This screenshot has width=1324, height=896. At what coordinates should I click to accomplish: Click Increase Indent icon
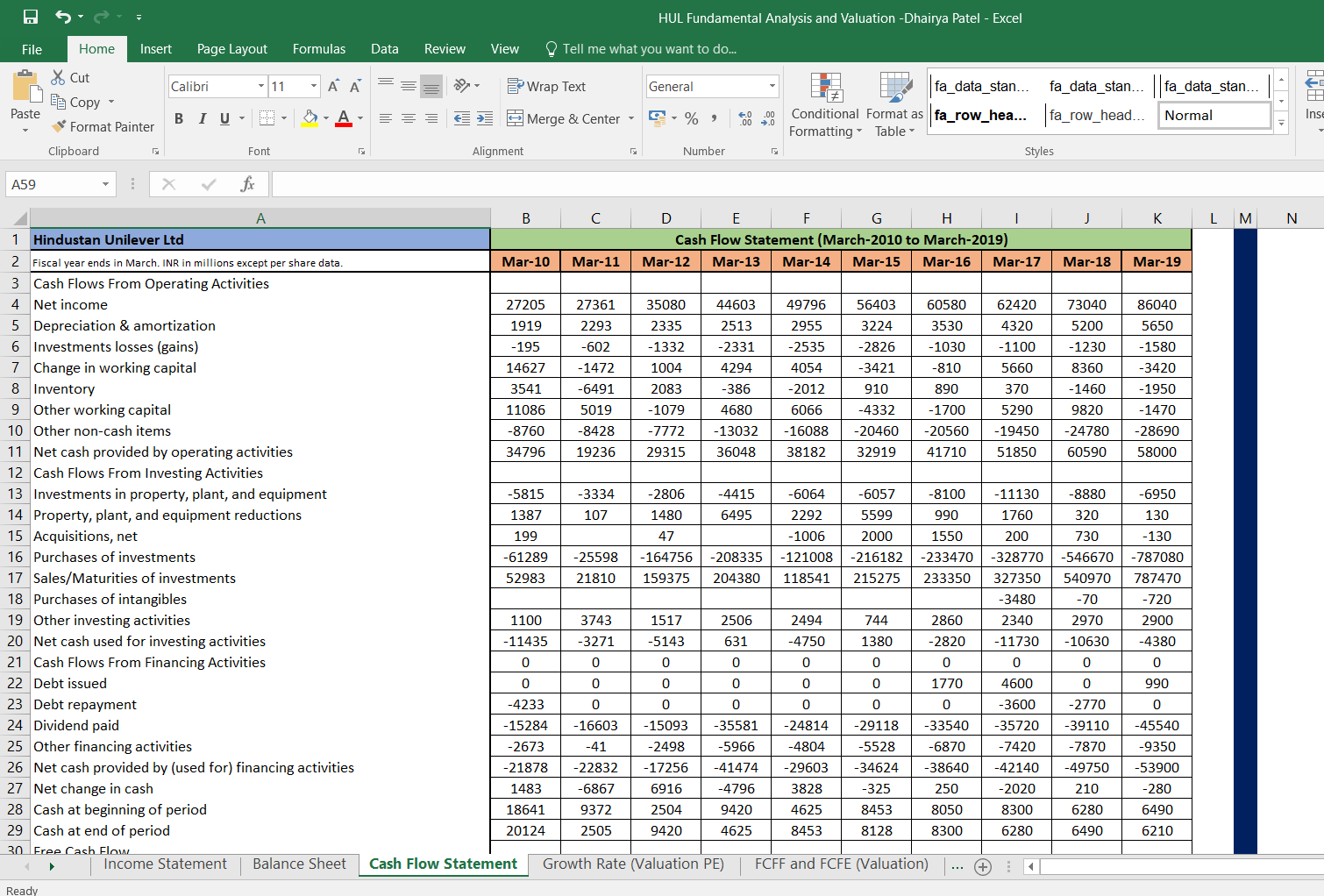click(x=485, y=118)
